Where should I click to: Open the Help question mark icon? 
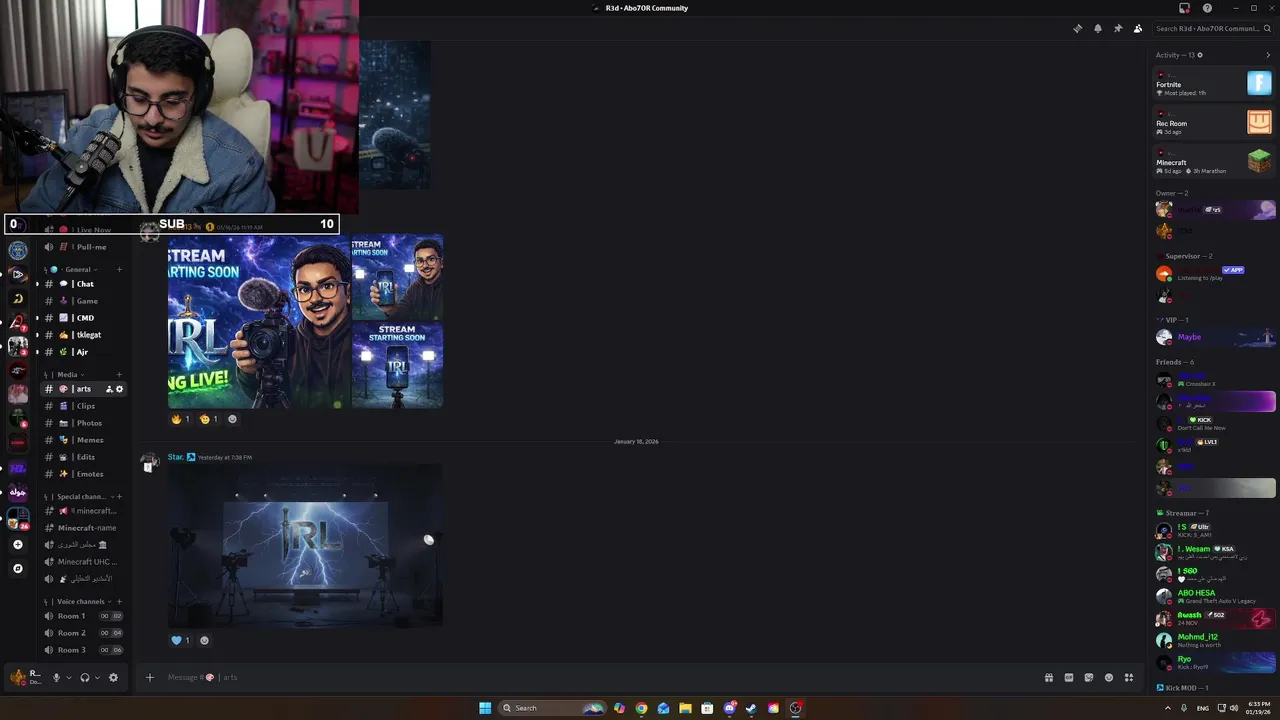[1207, 8]
